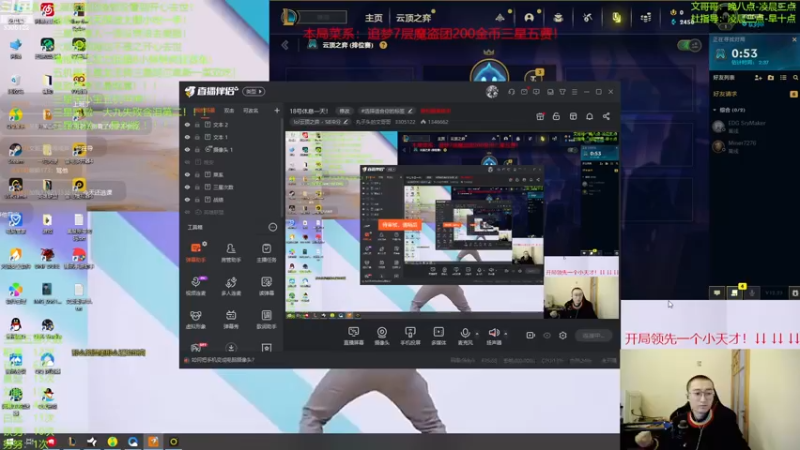Add a new scene with plus
Image resolution: width=800 pixels, height=450 pixels.
click(x=277, y=110)
